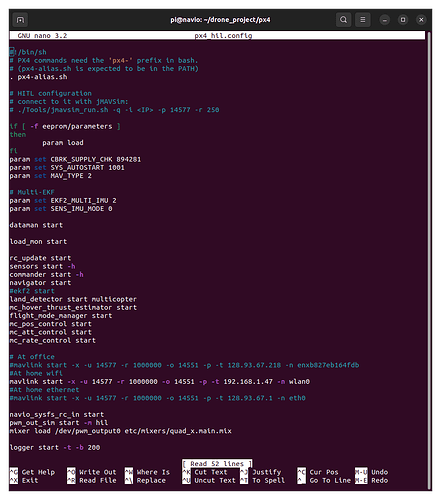
Task: Click the mavlink line with 192.168.1.47 wlan0
Action: coord(160,381)
